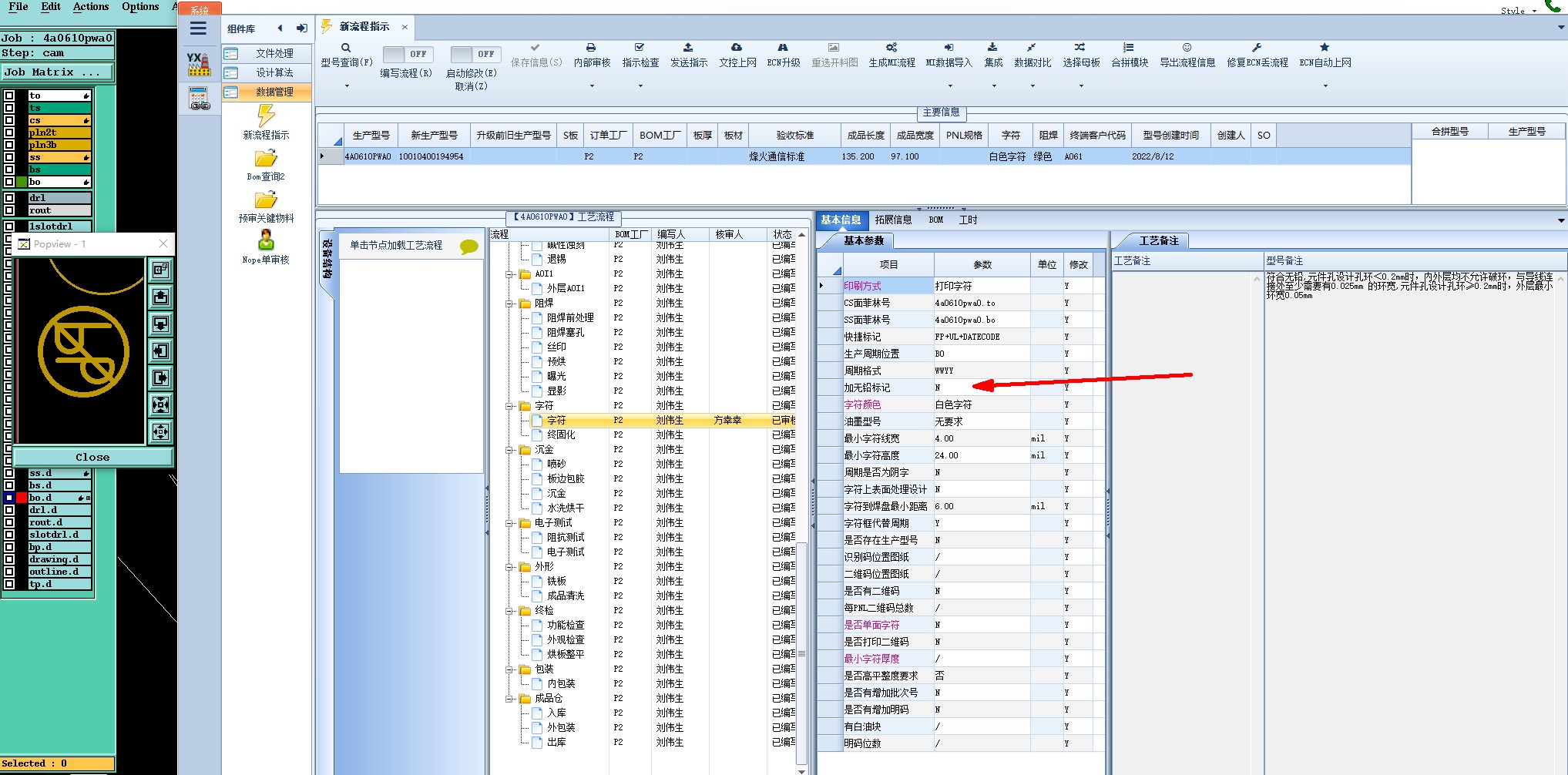Viewport: 1568px width, 775px height.
Task: Switch to 工时 tab
Action: pyautogui.click(x=968, y=220)
